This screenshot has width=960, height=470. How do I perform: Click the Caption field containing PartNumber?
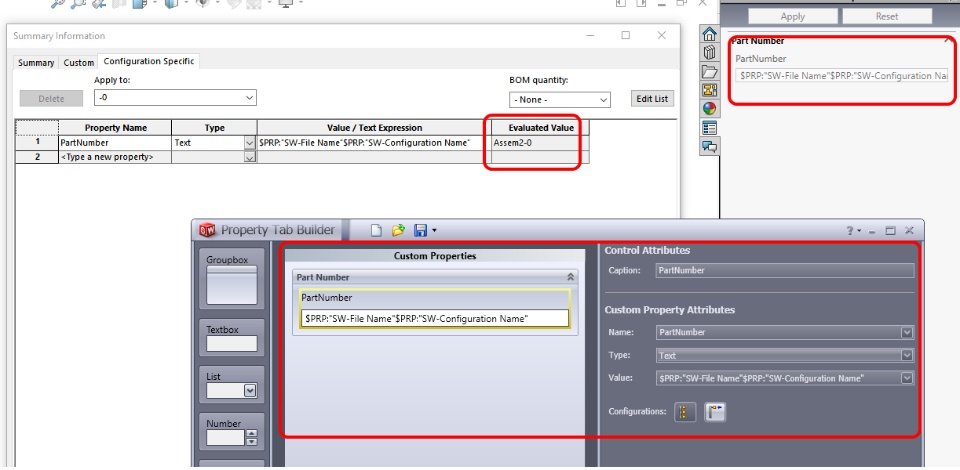point(785,270)
